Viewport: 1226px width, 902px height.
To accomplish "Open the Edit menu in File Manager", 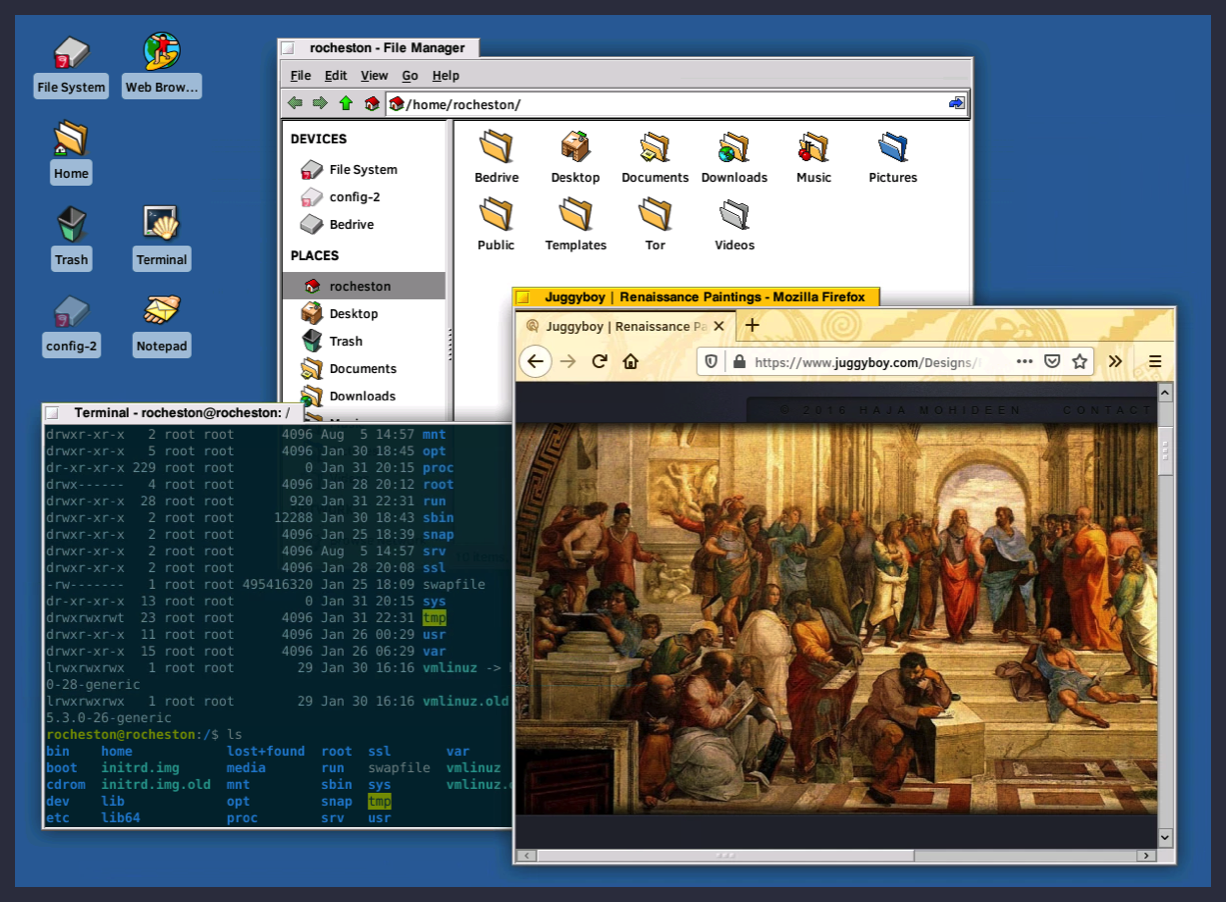I will tap(336, 75).
